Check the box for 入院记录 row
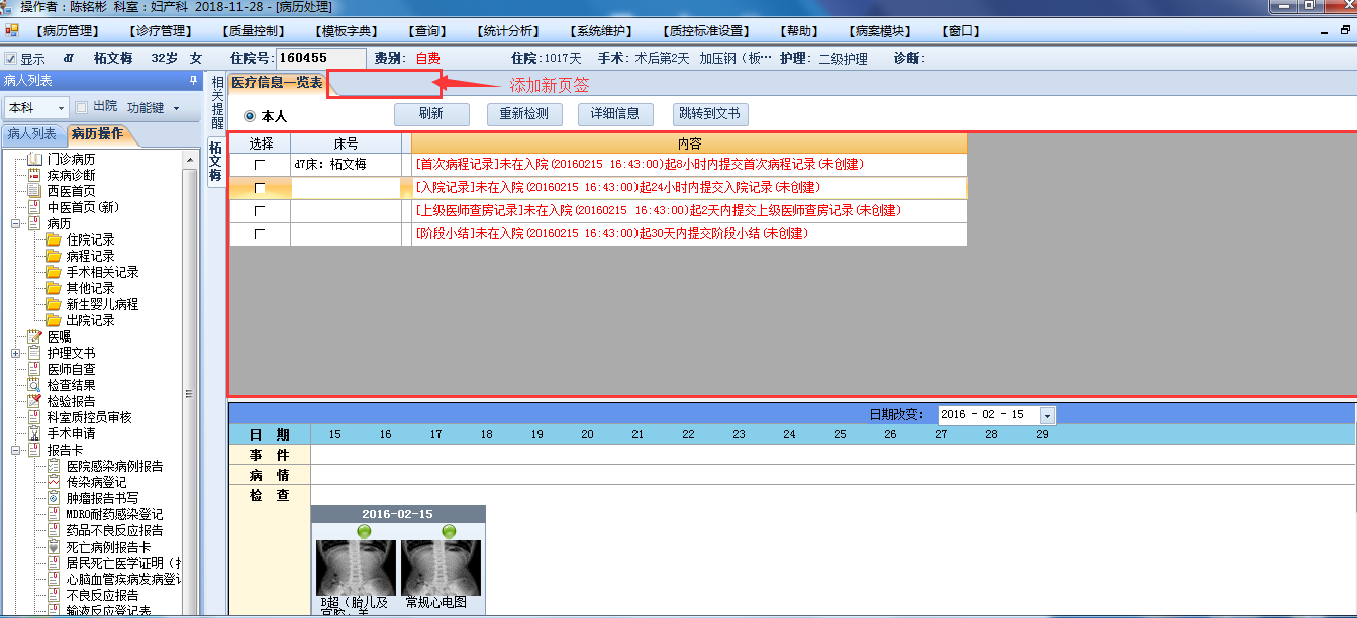The image size is (1357, 618). pos(260,188)
